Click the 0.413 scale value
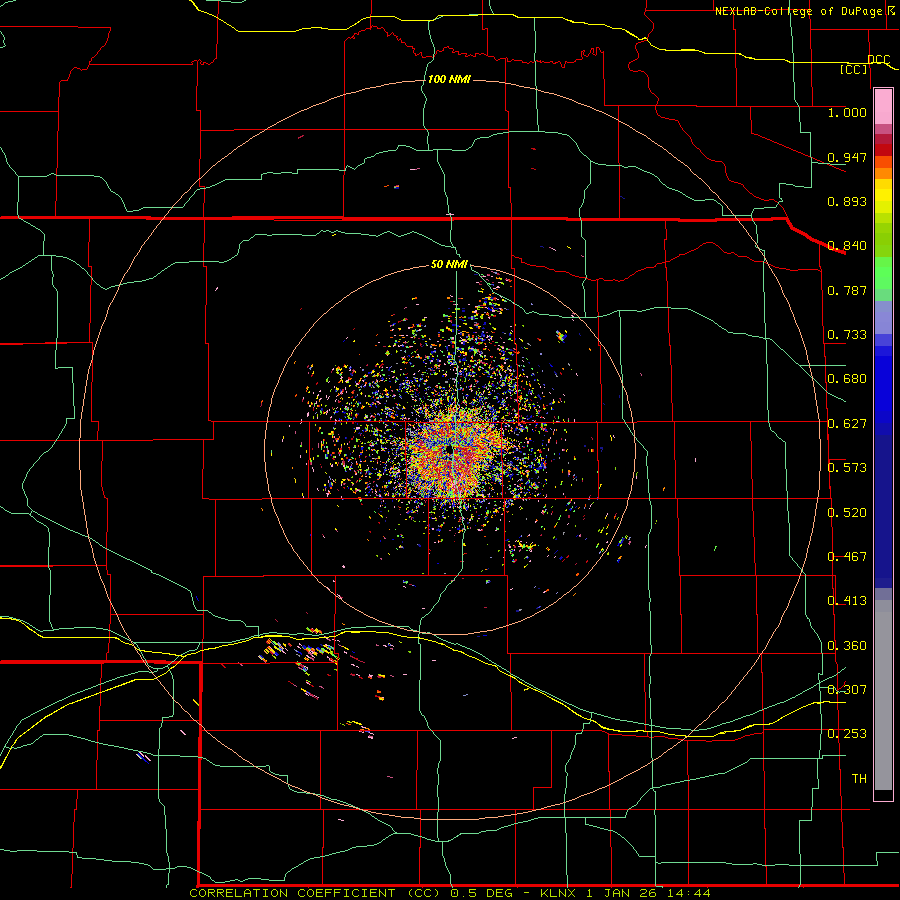This screenshot has width=900, height=900. click(x=847, y=601)
